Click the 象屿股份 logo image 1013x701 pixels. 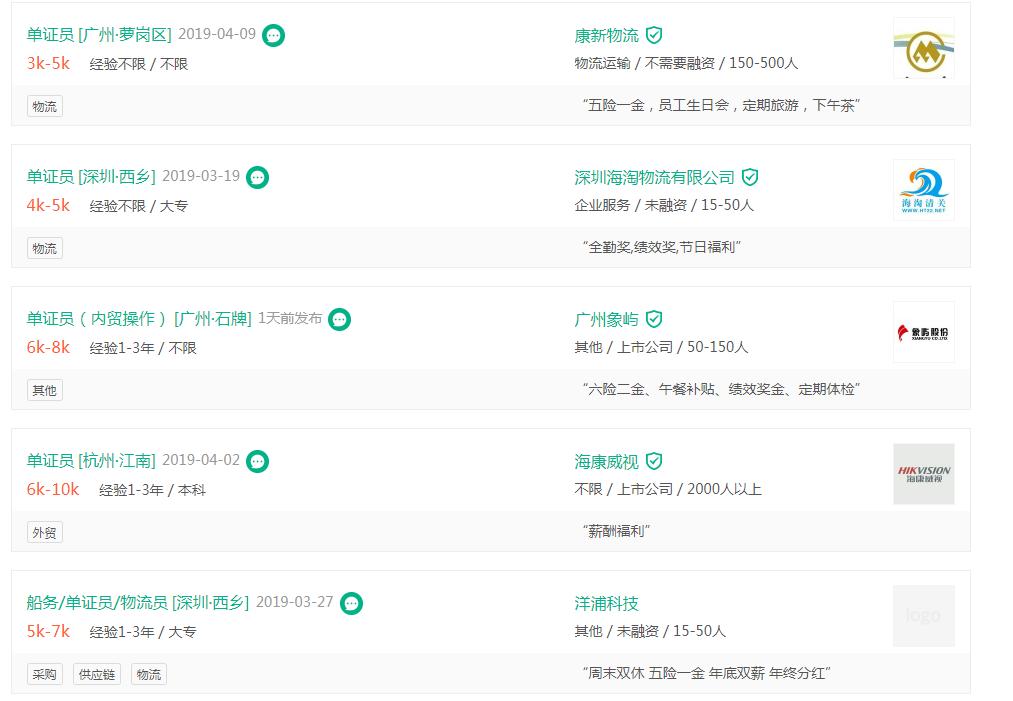(923, 332)
